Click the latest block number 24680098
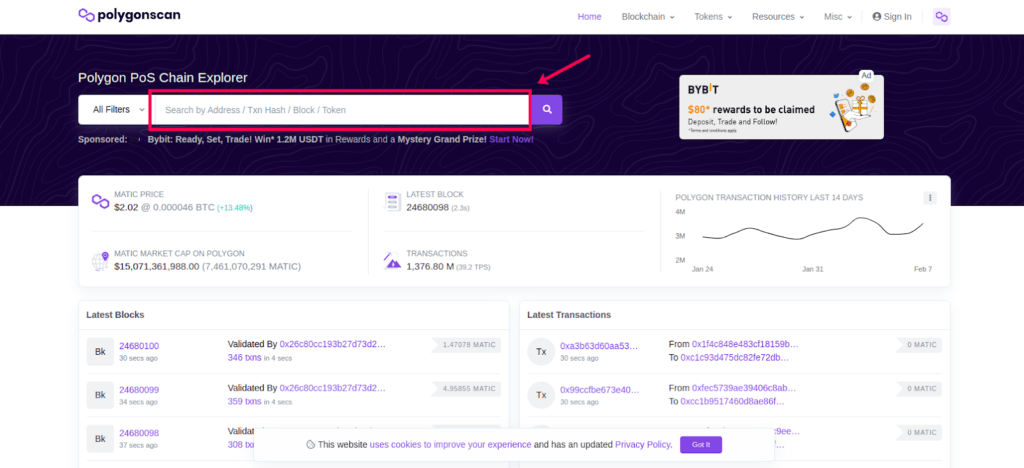Image resolution: width=1024 pixels, height=468 pixels. [x=427, y=208]
